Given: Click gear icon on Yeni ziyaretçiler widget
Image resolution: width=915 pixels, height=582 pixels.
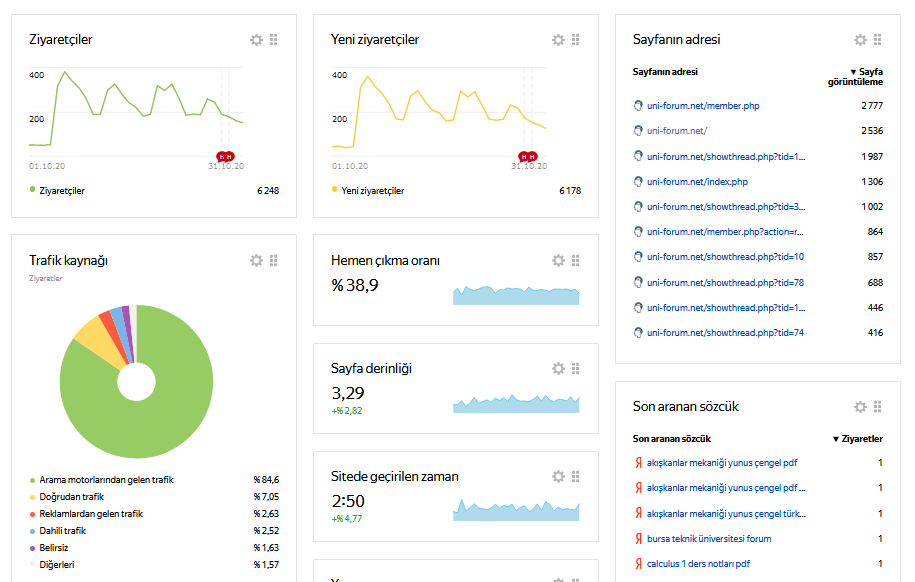Looking at the screenshot, I should pos(558,40).
